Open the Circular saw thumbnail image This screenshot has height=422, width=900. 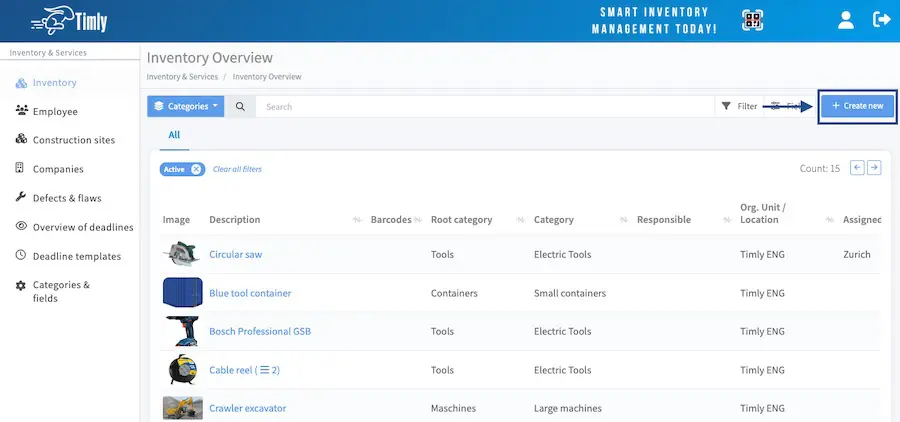pos(180,254)
